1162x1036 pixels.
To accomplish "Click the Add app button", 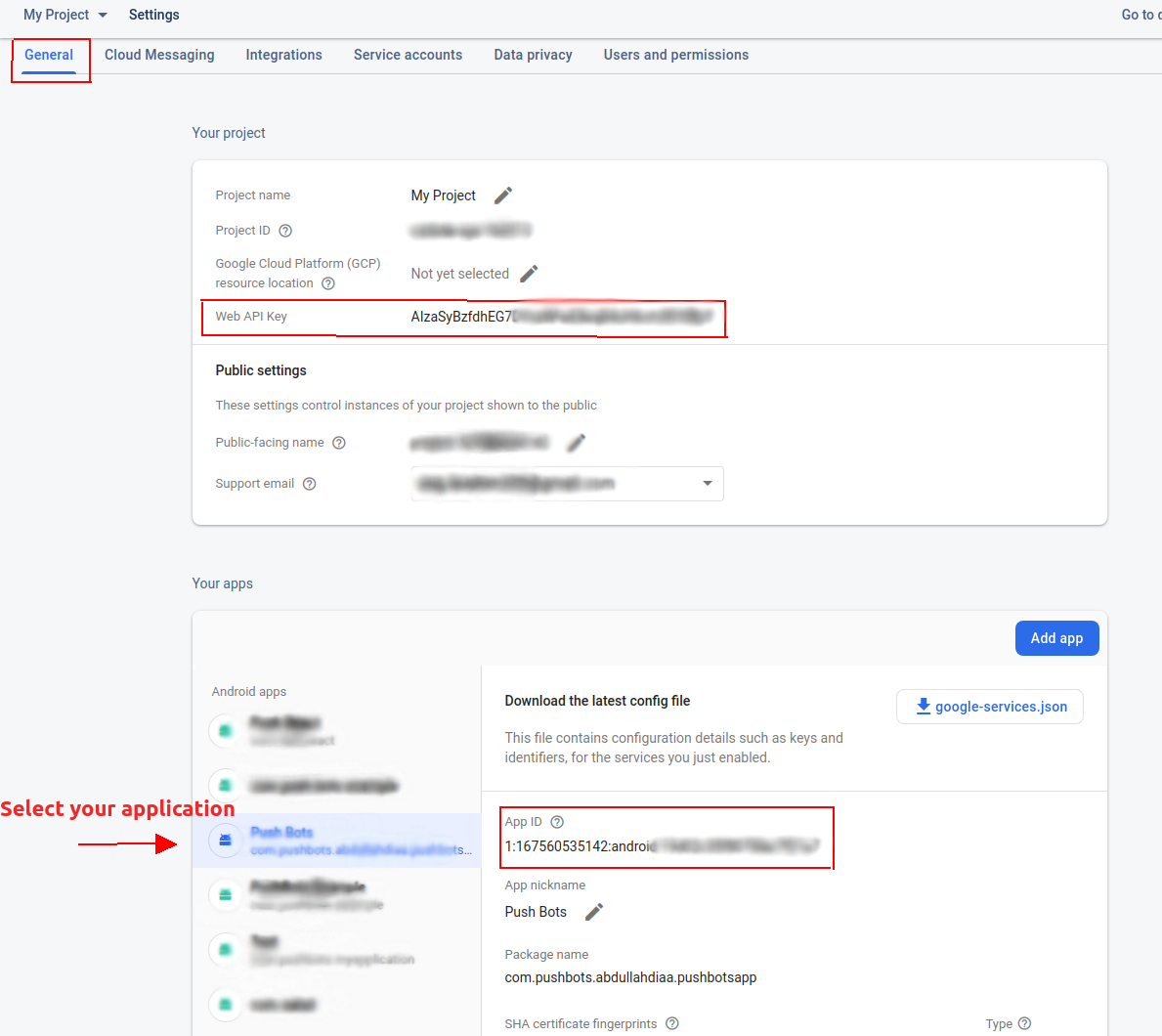I will [x=1056, y=638].
